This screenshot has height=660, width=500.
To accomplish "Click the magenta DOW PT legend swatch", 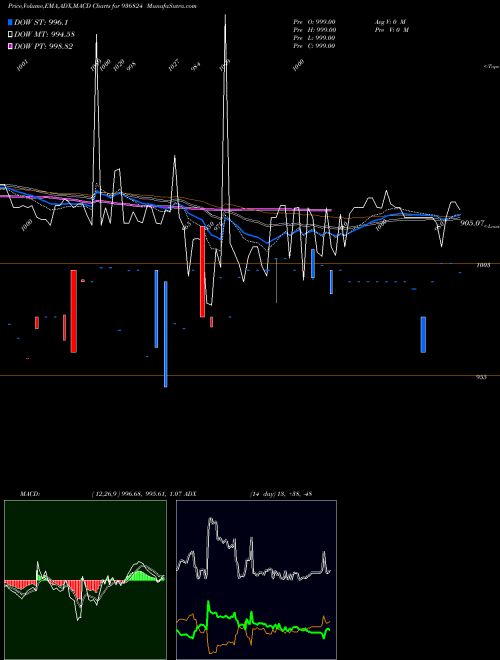I will pos(10,46).
